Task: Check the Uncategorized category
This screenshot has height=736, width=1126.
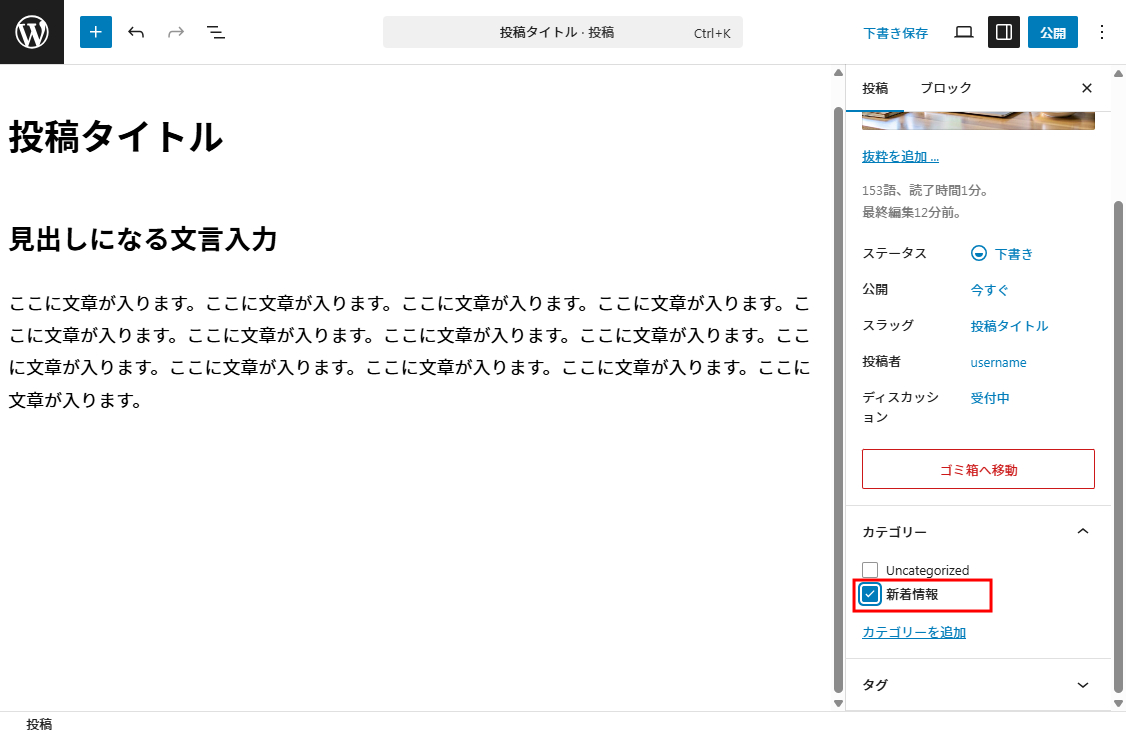Action: pyautogui.click(x=870, y=570)
